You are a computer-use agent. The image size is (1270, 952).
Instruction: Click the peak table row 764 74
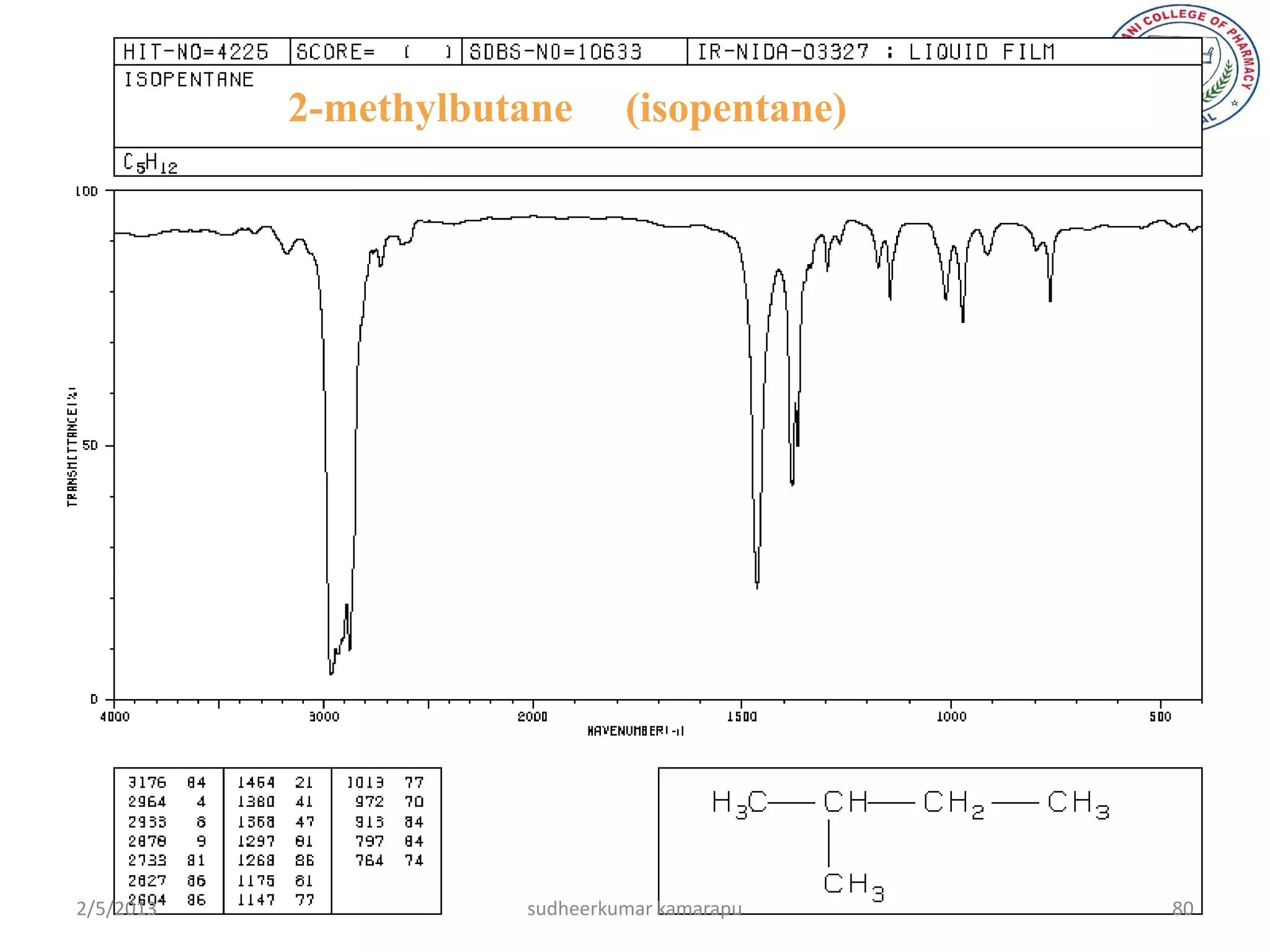point(389,861)
